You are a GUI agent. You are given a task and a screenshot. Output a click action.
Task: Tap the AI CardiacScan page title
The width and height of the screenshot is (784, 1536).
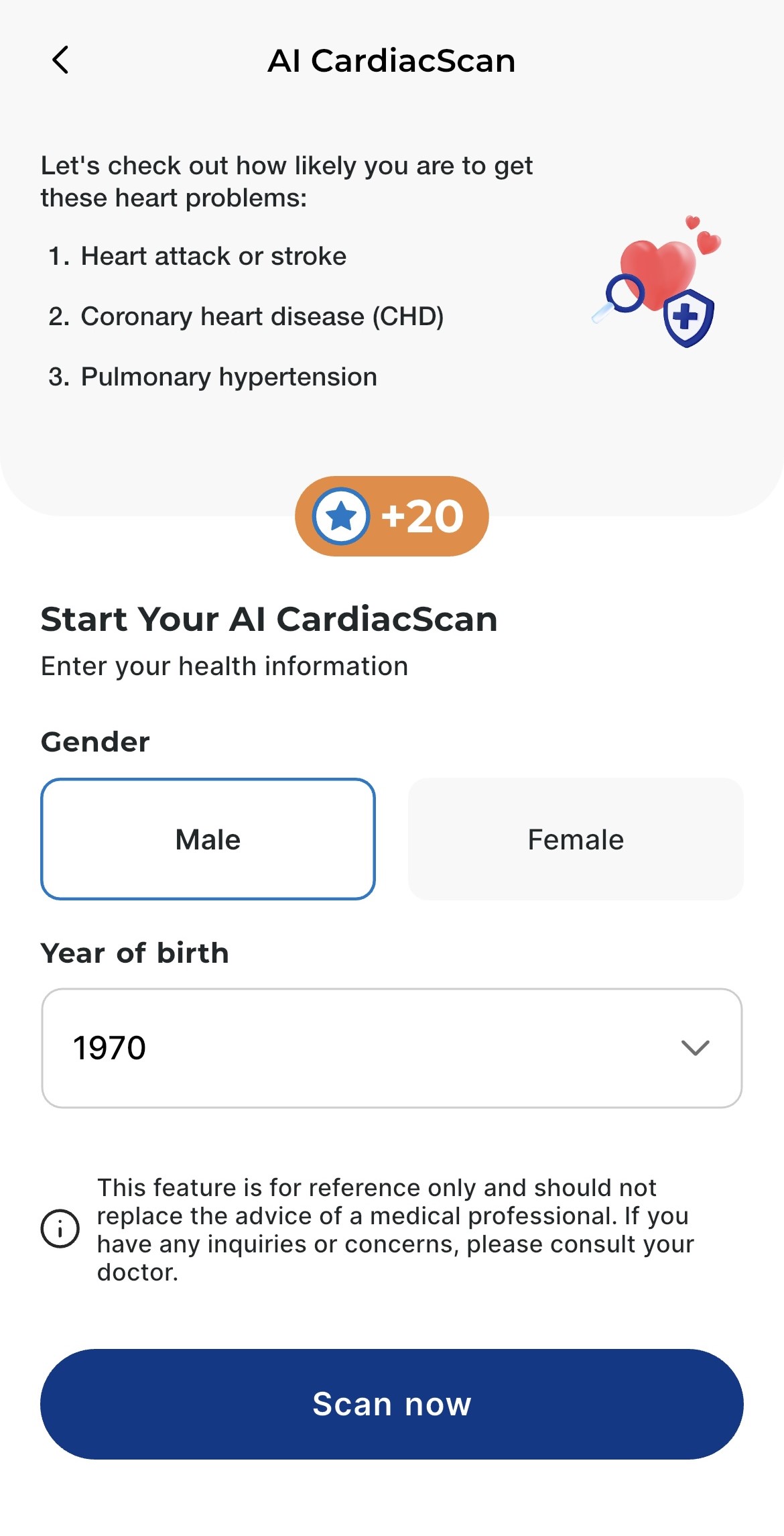tap(391, 61)
